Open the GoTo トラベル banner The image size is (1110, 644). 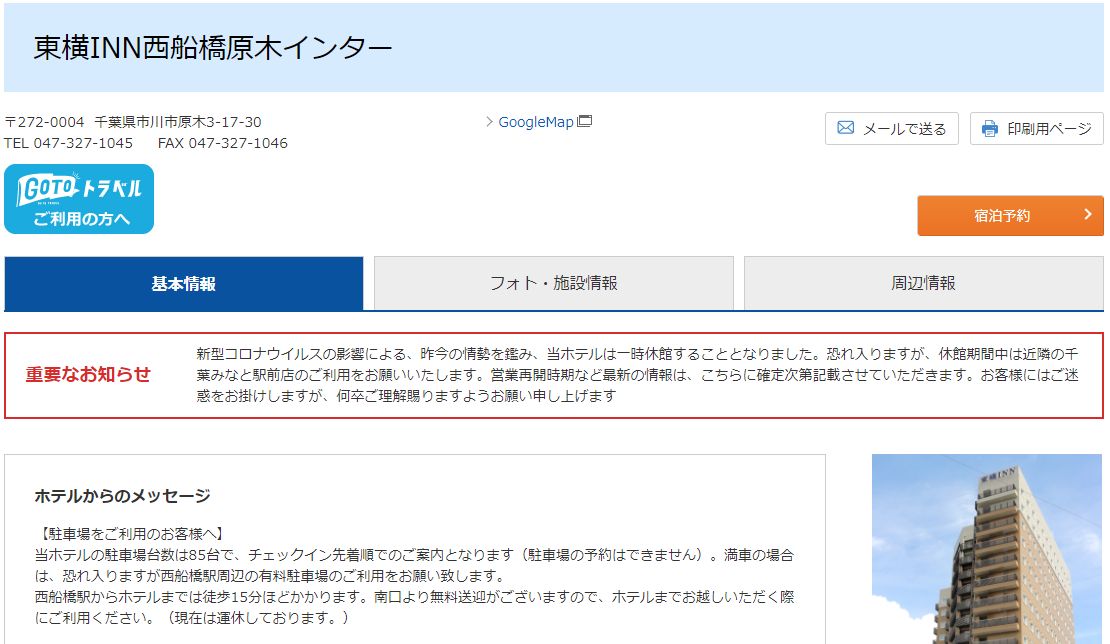[x=79, y=199]
